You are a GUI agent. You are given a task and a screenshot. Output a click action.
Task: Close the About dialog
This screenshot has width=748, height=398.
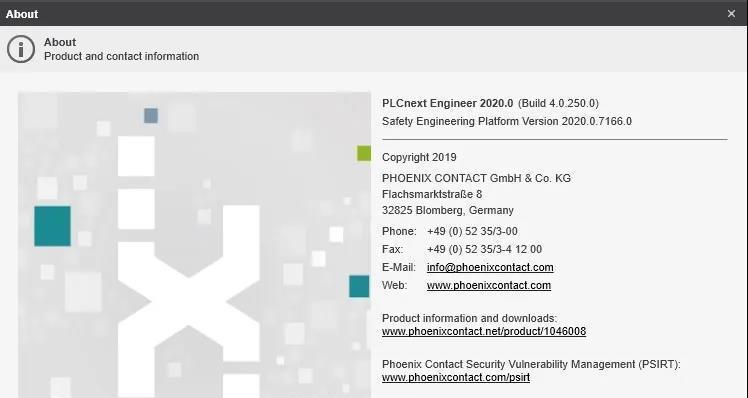coord(731,14)
